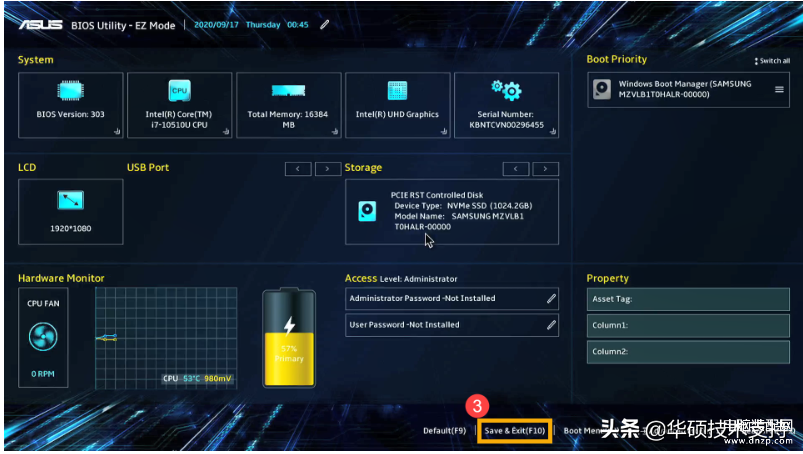Image resolution: width=803 pixels, height=454 pixels.
Task: Click the PCIE RST Controlled Disk text
Action: click(x=437, y=195)
